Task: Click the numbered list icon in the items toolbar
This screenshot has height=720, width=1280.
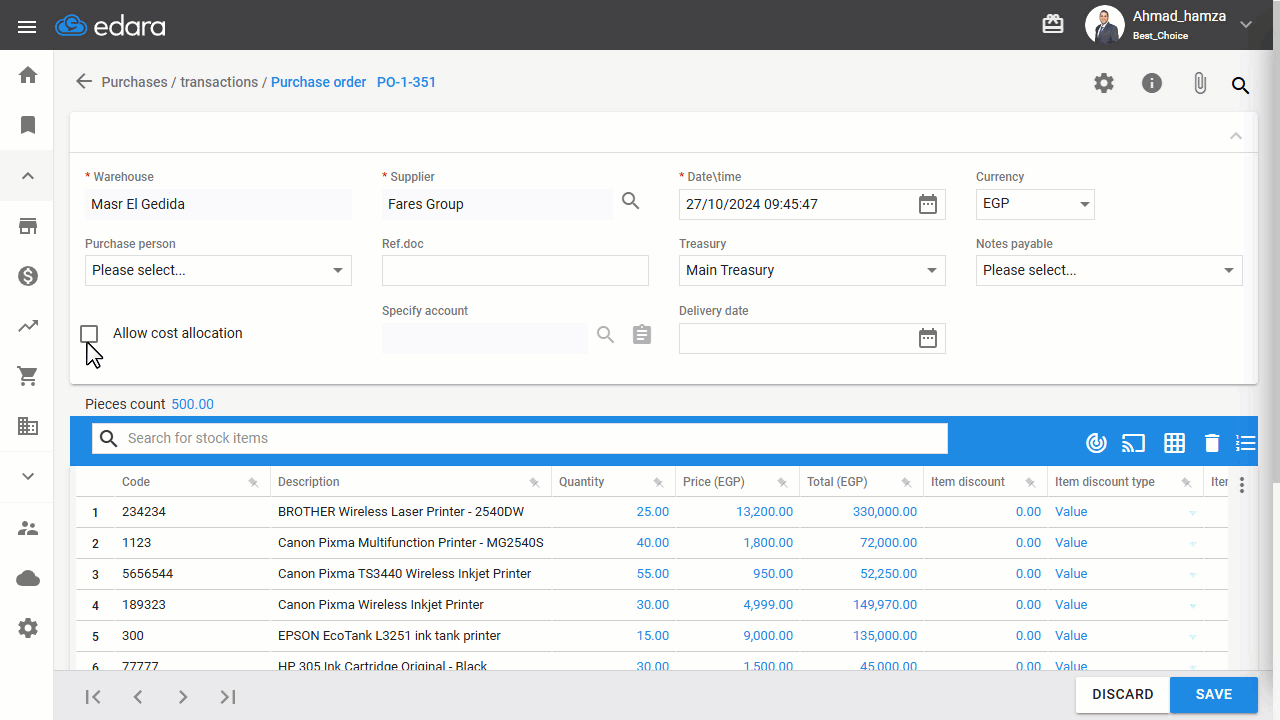Action: tap(1245, 443)
